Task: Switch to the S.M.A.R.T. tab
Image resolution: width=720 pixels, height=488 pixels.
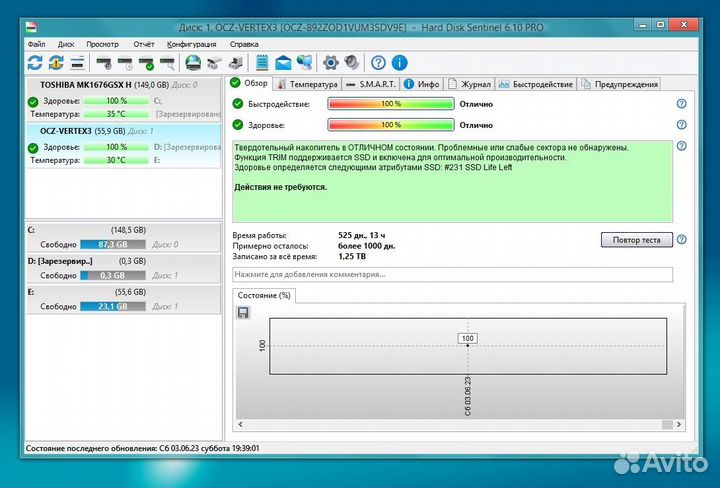Action: 371,84
